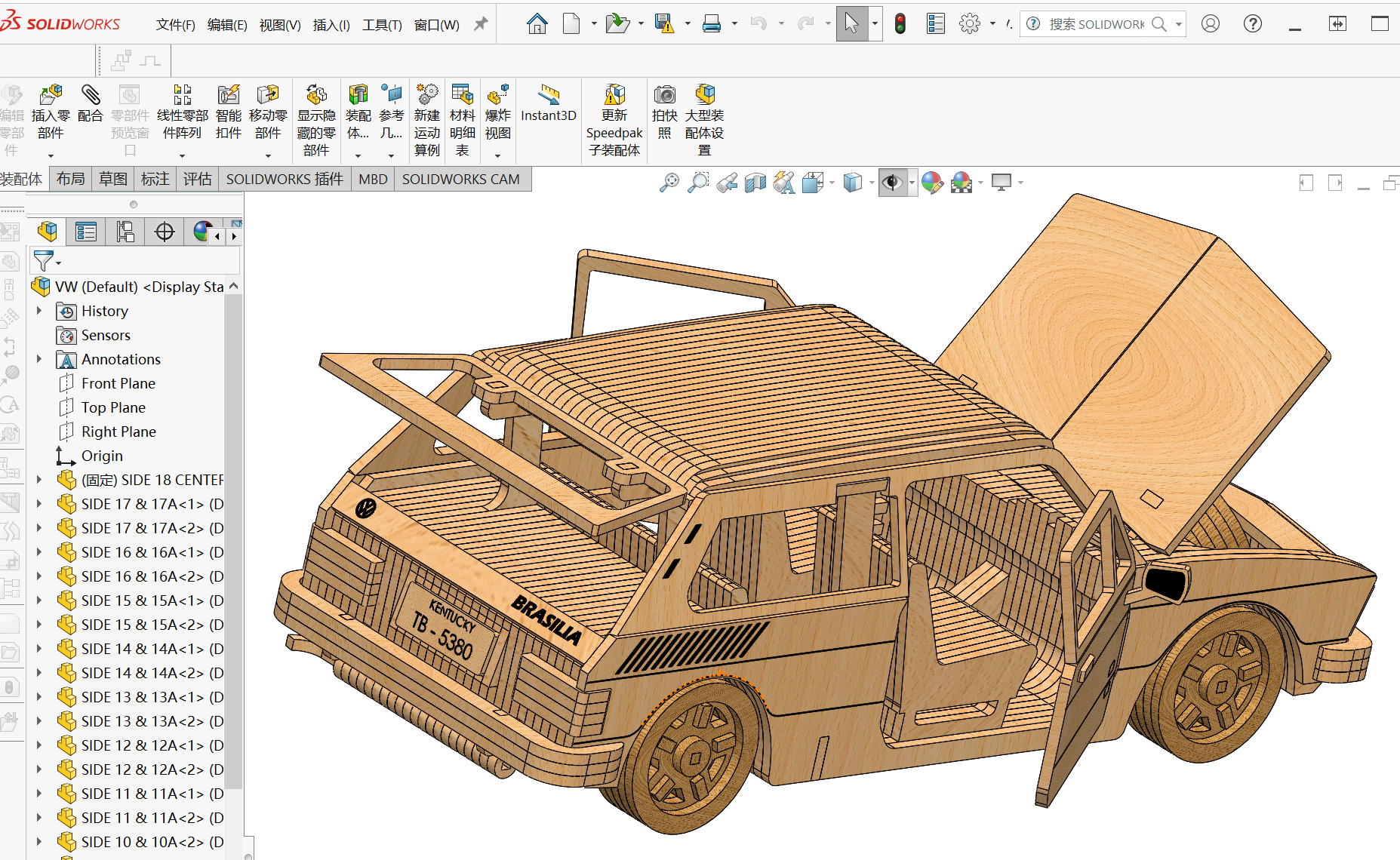Click the Rebuild traffic light icon

tap(900, 24)
